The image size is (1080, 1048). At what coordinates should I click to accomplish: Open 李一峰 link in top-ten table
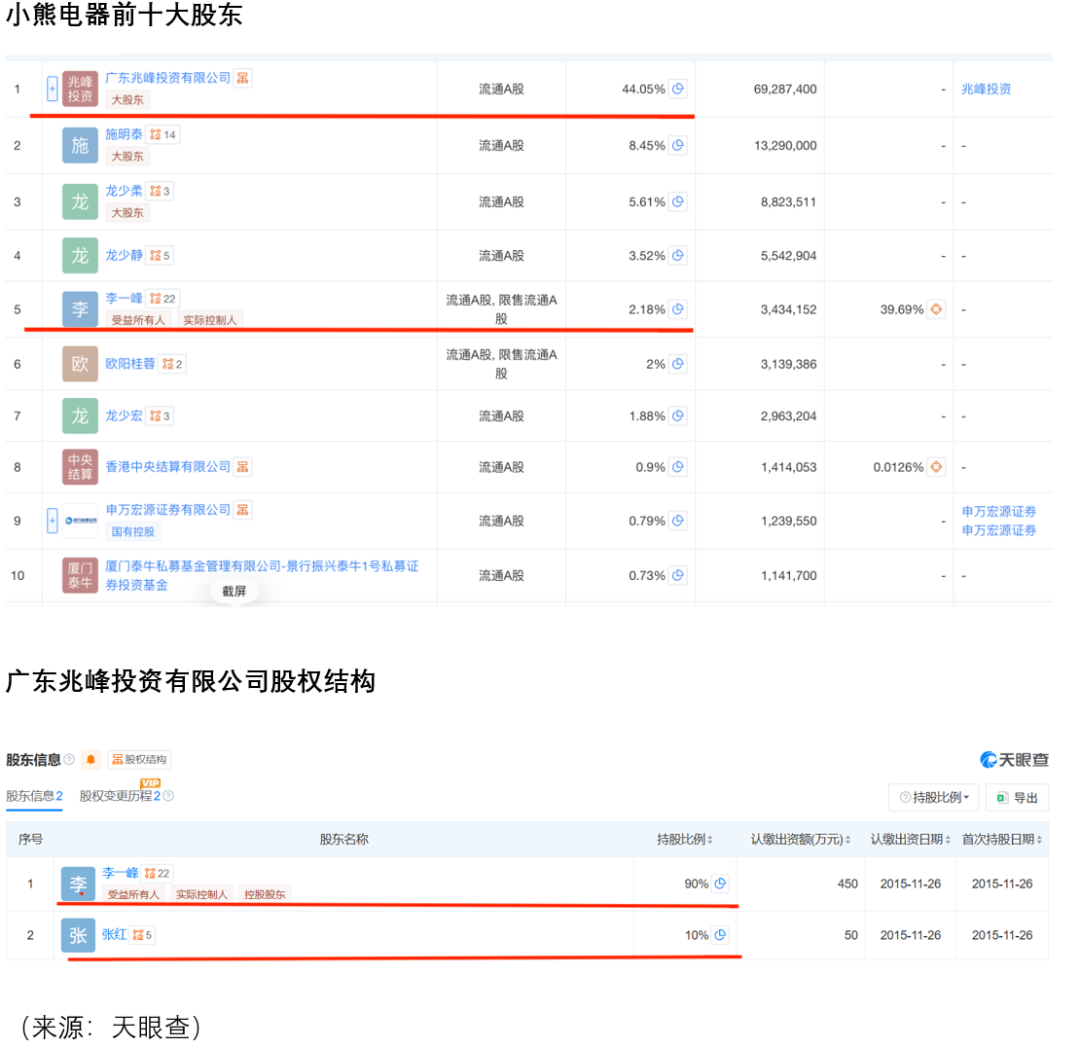click(x=124, y=298)
